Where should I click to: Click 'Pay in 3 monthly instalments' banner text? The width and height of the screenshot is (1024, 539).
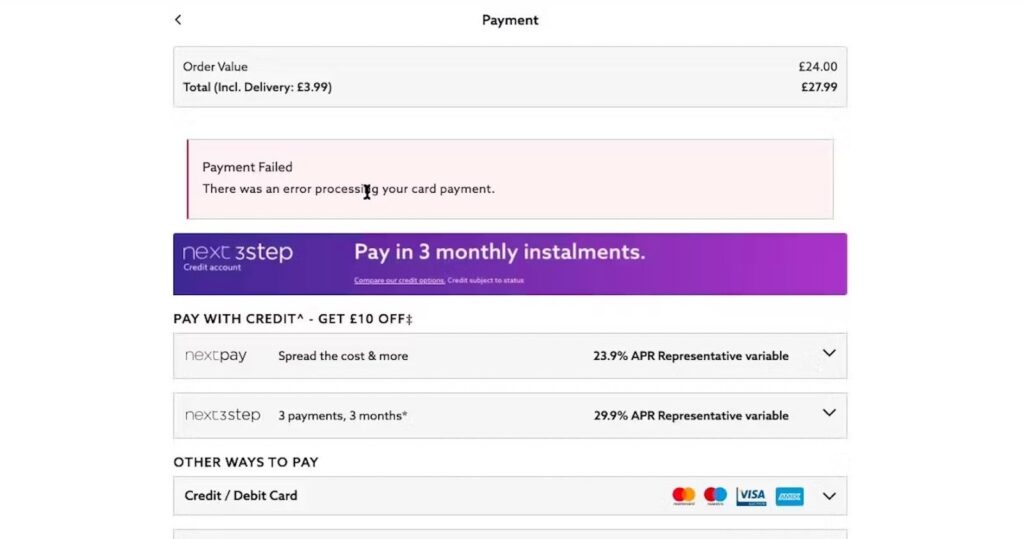click(499, 252)
